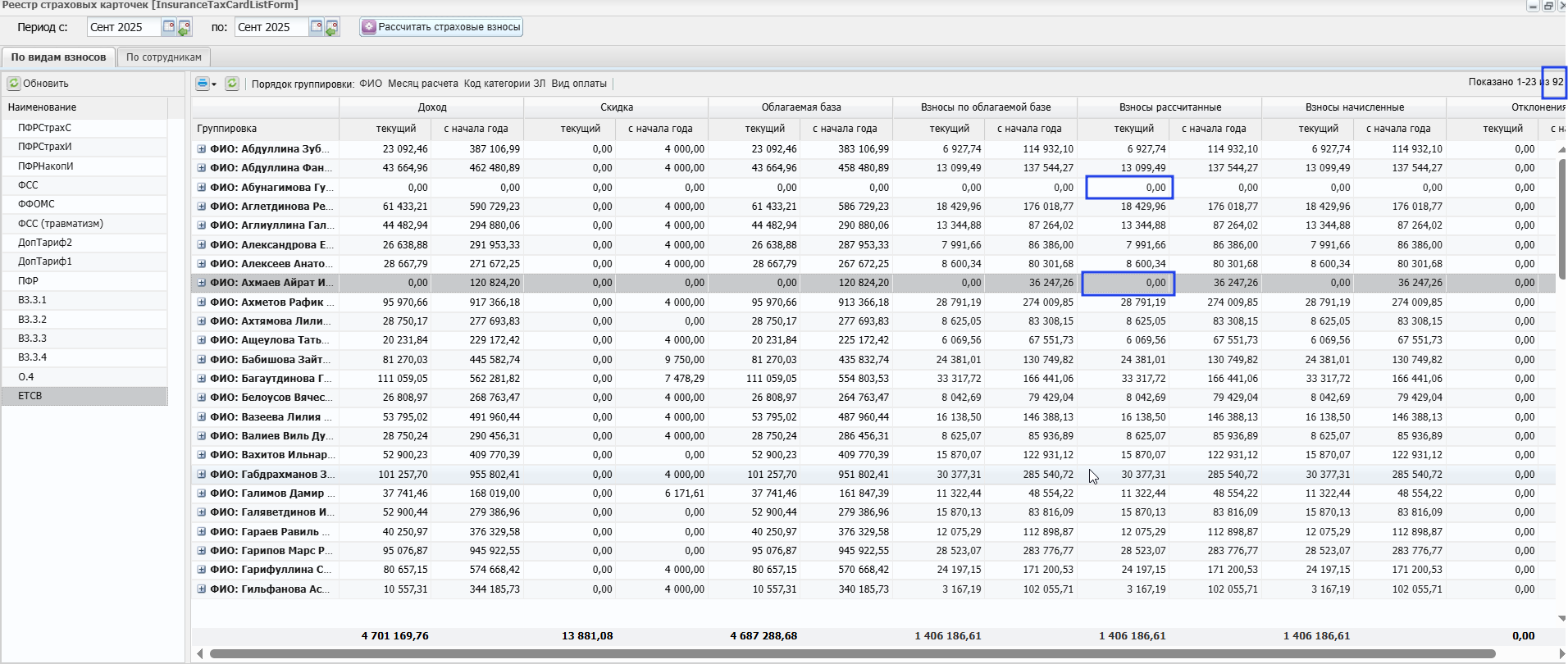Click the Период с date input field
The height and width of the screenshot is (664, 1568).
(x=123, y=27)
